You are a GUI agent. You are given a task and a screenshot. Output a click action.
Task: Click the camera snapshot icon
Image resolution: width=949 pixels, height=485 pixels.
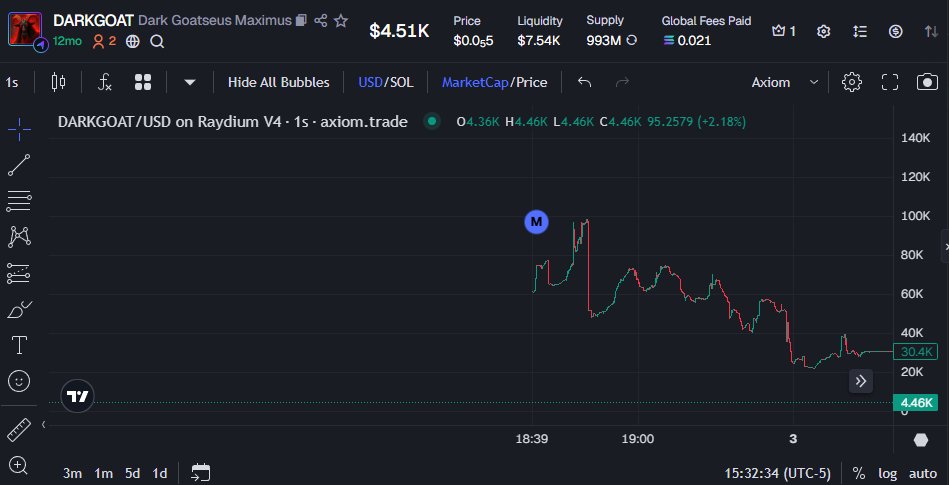pyautogui.click(x=927, y=82)
